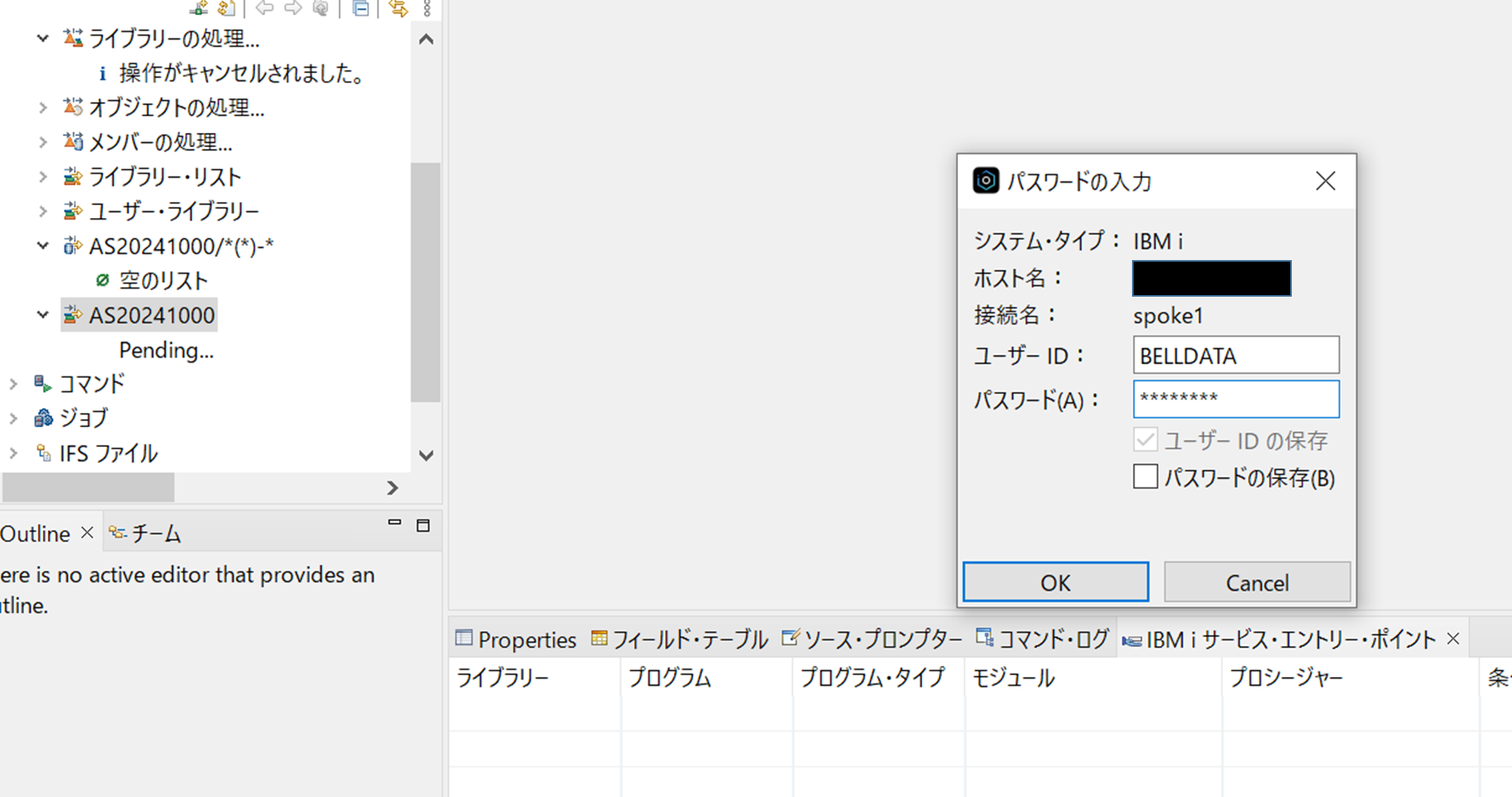Click the tree's horizontal scrollbar thumb
The image size is (1512, 797).
tap(88, 487)
